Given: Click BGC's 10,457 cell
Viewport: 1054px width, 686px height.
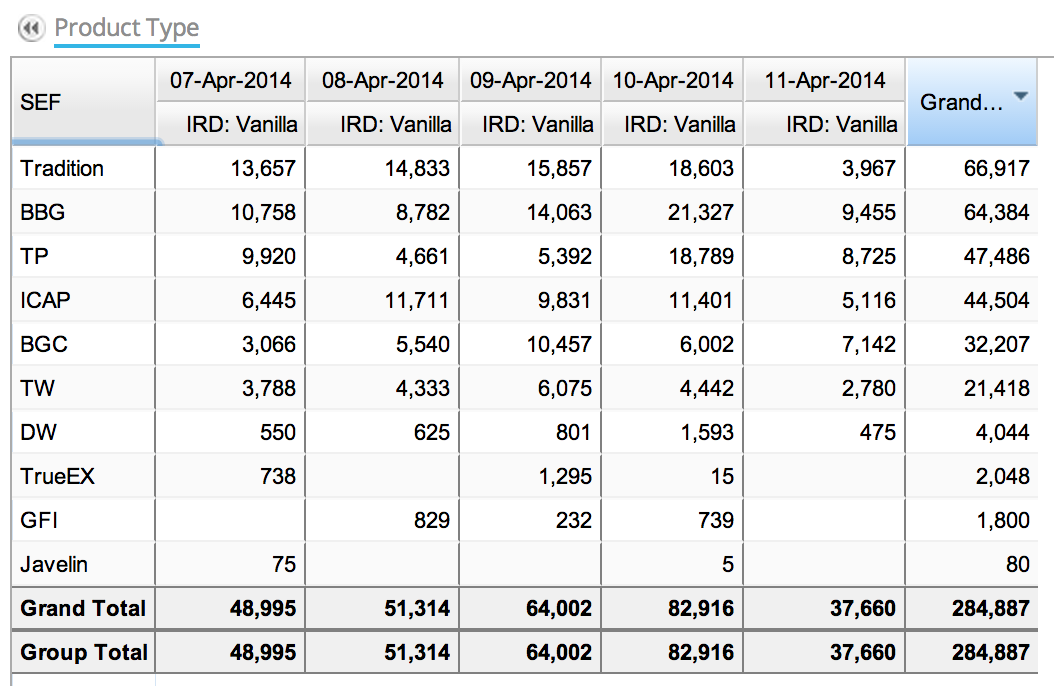Looking at the screenshot, I should [559, 344].
